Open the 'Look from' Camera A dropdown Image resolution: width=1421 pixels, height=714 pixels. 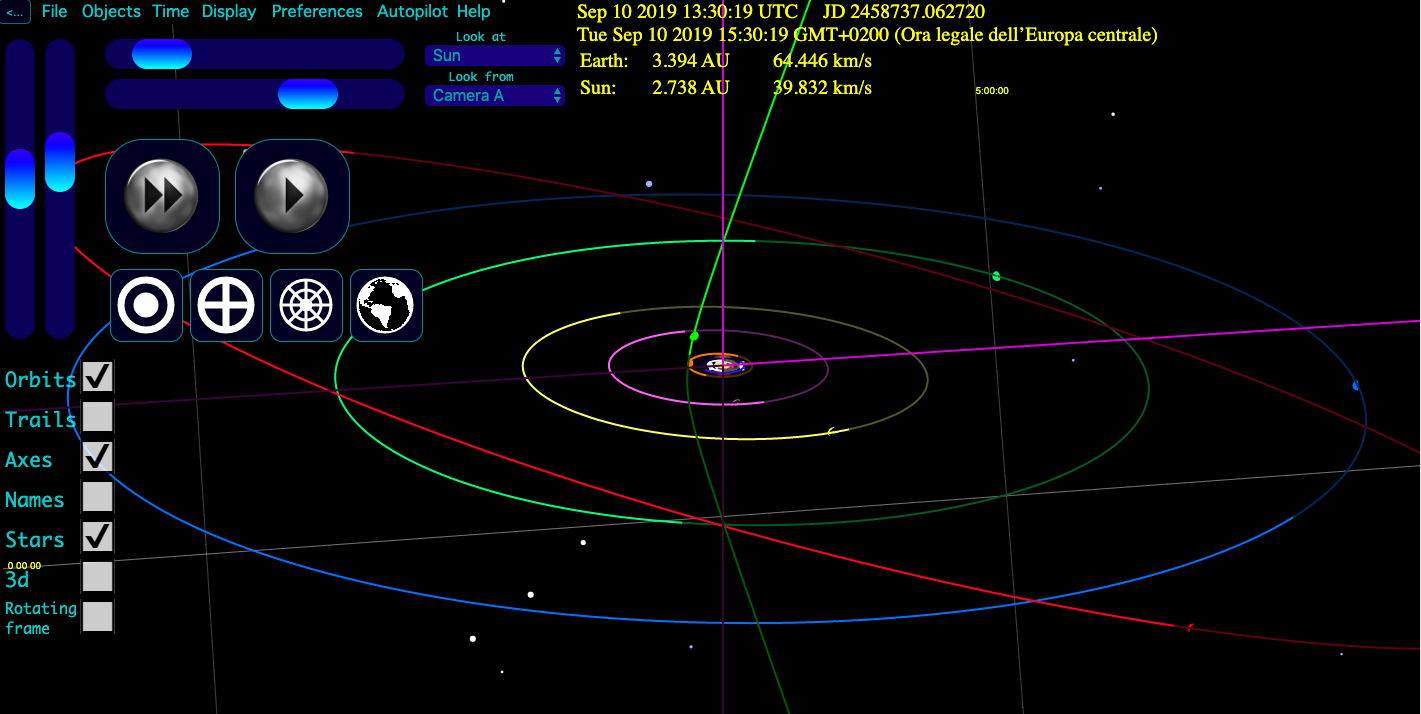(495, 96)
